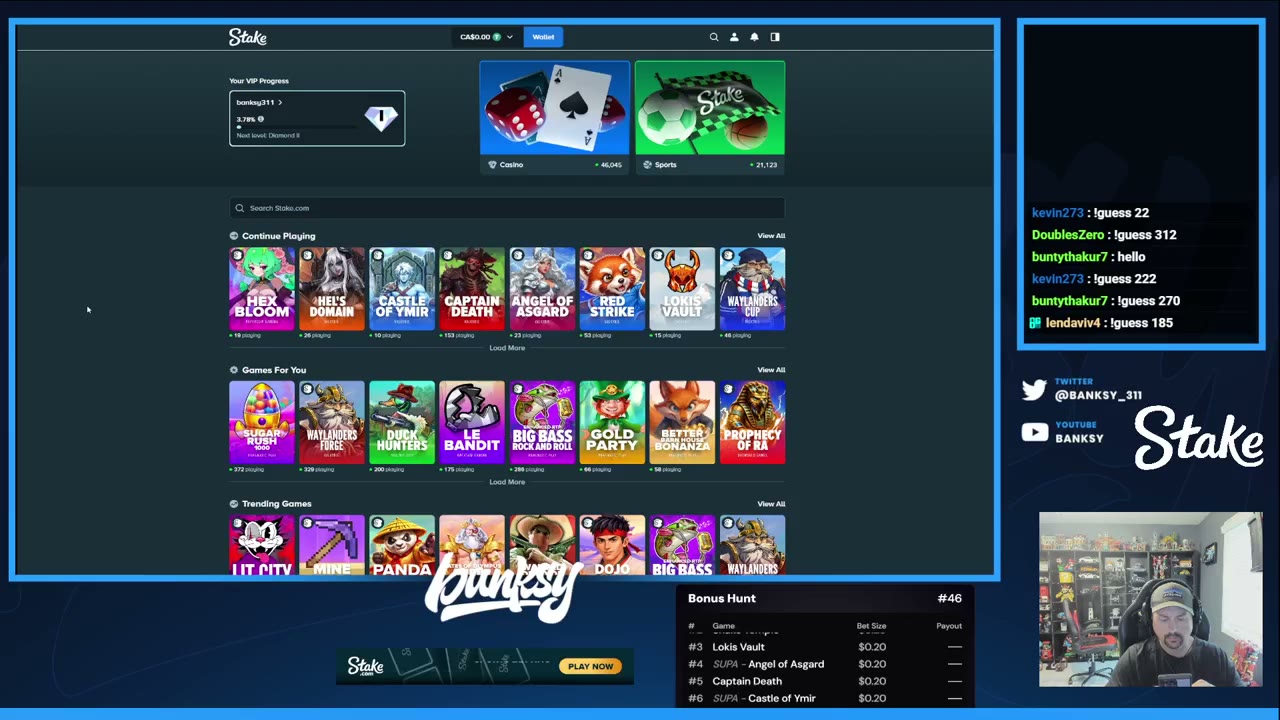Click the 'Castle of Ymir' Bonus Hunt row
This screenshot has width=1280, height=720.
tap(825, 698)
